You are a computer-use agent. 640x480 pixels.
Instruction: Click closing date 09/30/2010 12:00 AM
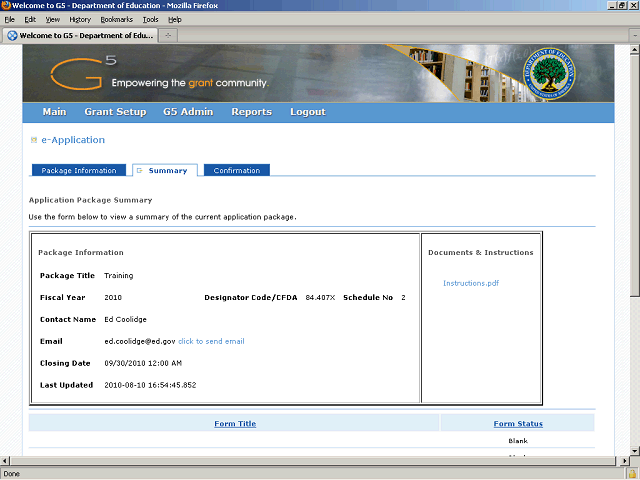(x=143, y=363)
